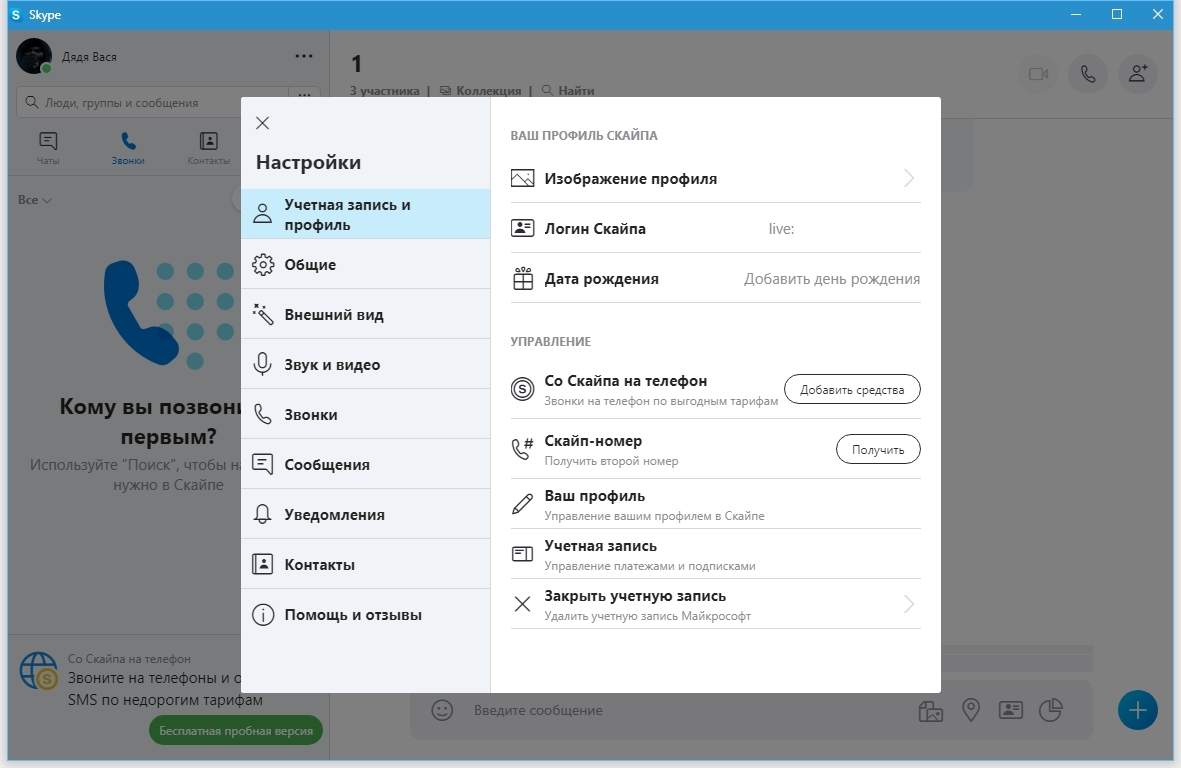Expand the chevron on Изображение профиля row
Screen dimensions: 1181x768
(x=909, y=178)
